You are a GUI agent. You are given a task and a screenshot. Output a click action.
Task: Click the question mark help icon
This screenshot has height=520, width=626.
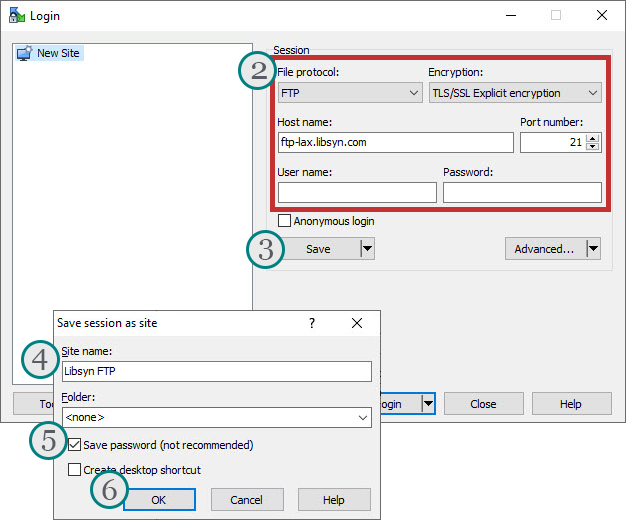point(312,323)
